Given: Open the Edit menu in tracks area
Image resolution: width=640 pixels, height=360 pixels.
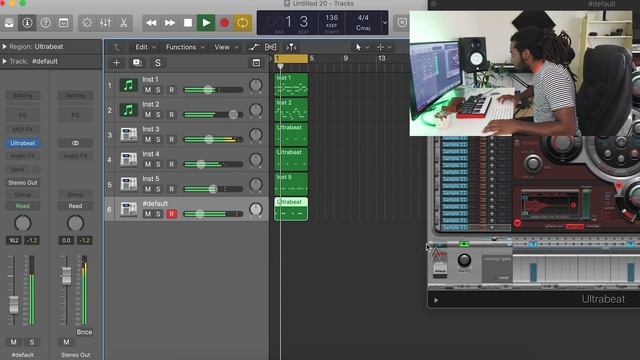Looking at the screenshot, I should pyautogui.click(x=145, y=47).
